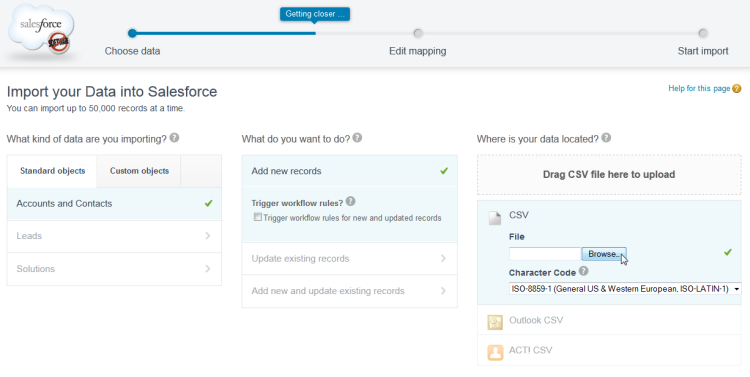
Task: Click green checkmark on Accounts and Contacts
Action: 209,203
